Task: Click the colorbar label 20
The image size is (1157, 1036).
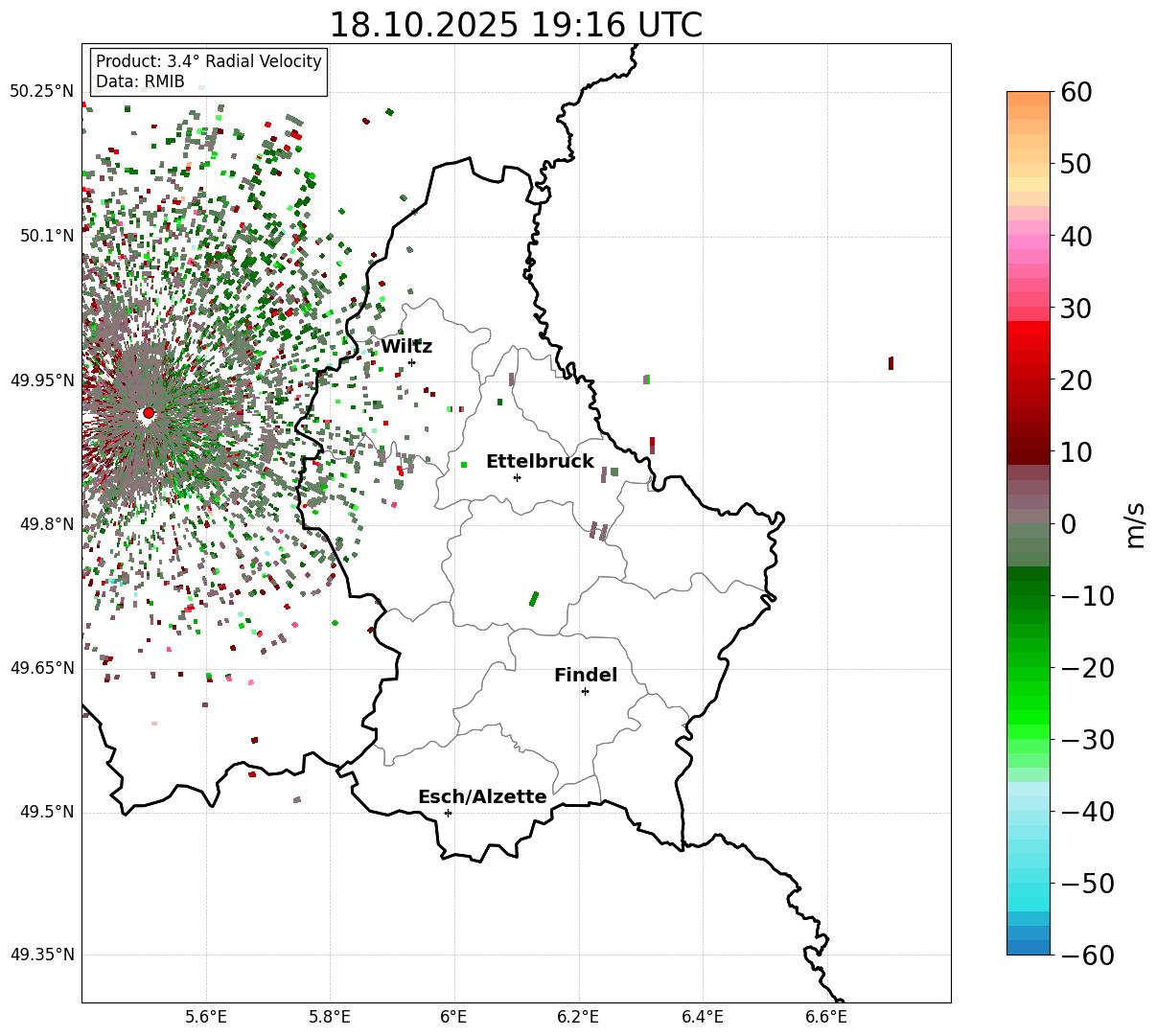Action: click(x=1075, y=380)
